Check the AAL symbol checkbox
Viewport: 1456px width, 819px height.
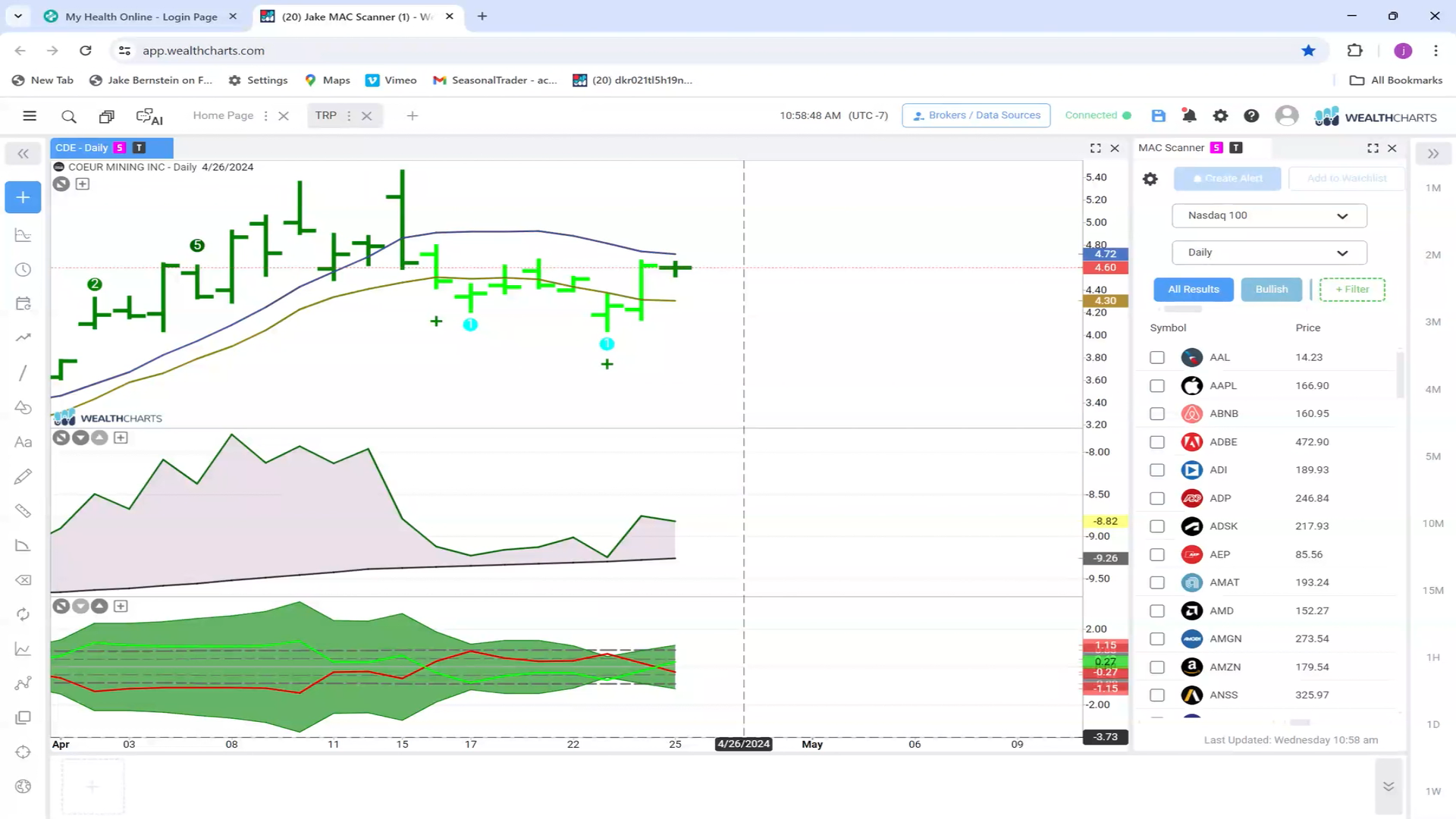pyautogui.click(x=1157, y=357)
